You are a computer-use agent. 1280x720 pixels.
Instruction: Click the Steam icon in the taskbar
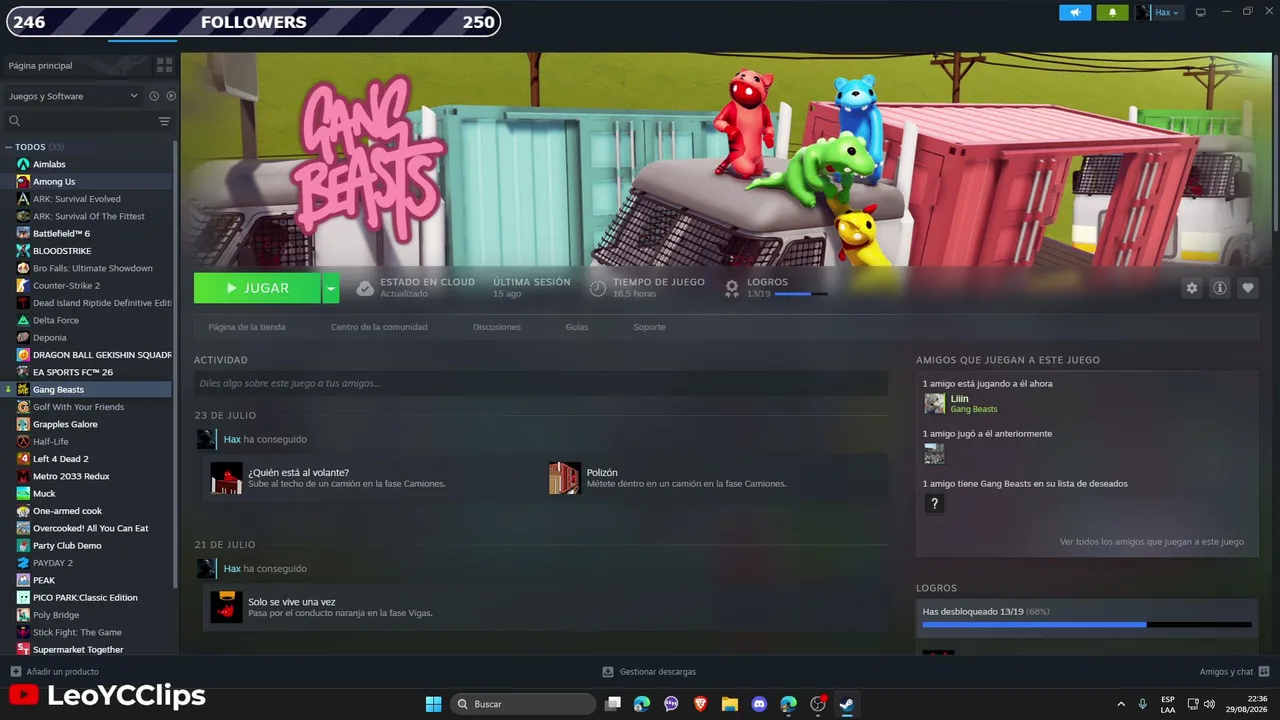pos(847,704)
